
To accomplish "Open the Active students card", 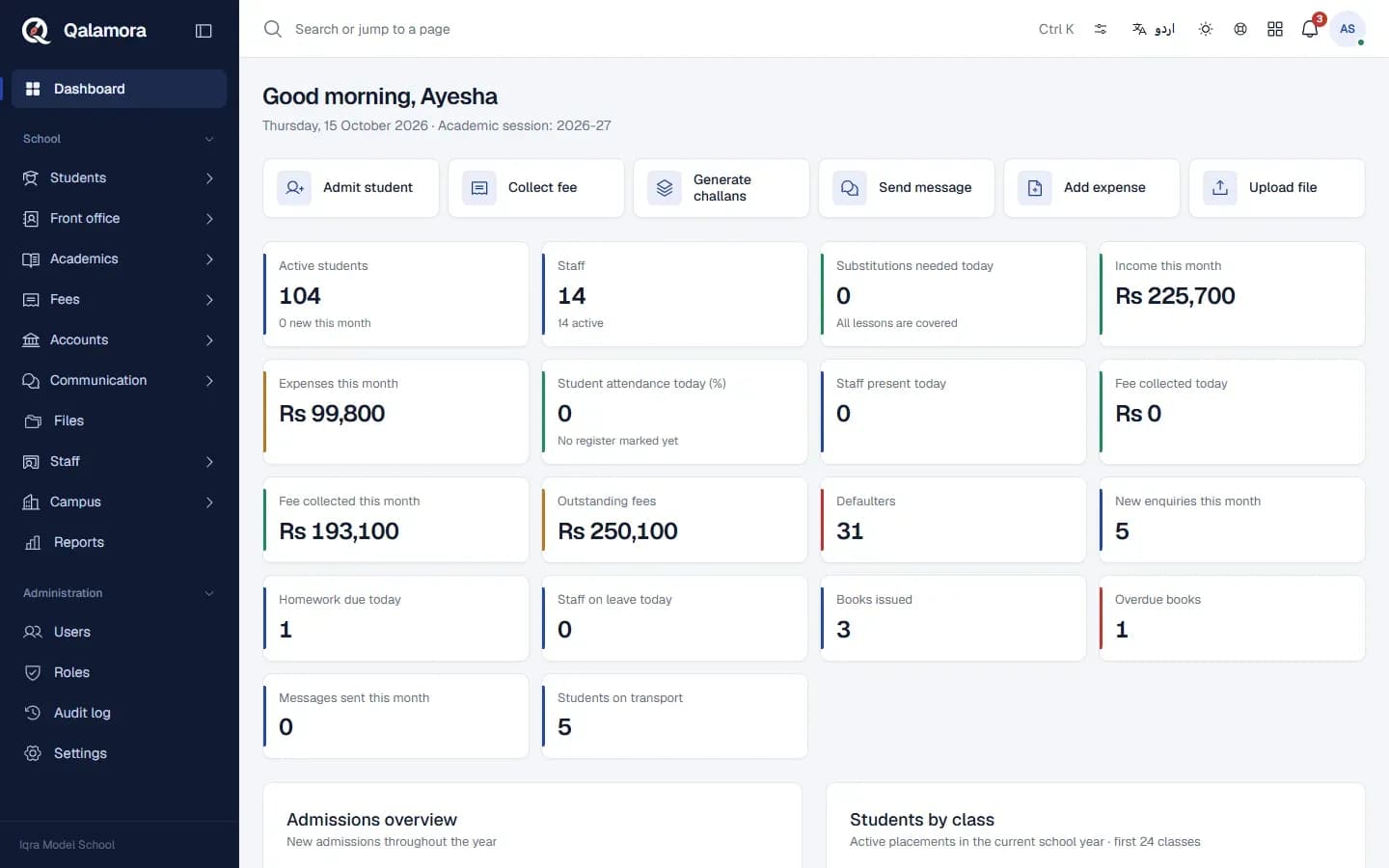I will tap(396, 294).
